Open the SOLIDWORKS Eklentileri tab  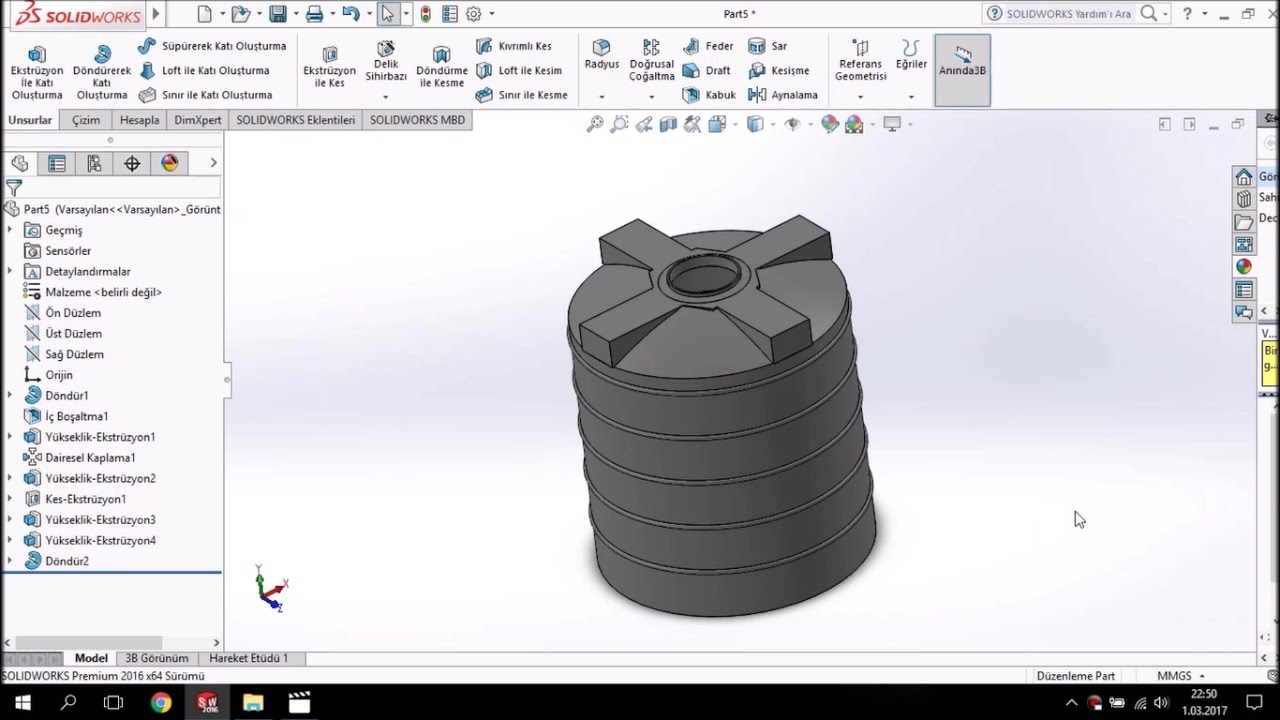click(x=296, y=120)
